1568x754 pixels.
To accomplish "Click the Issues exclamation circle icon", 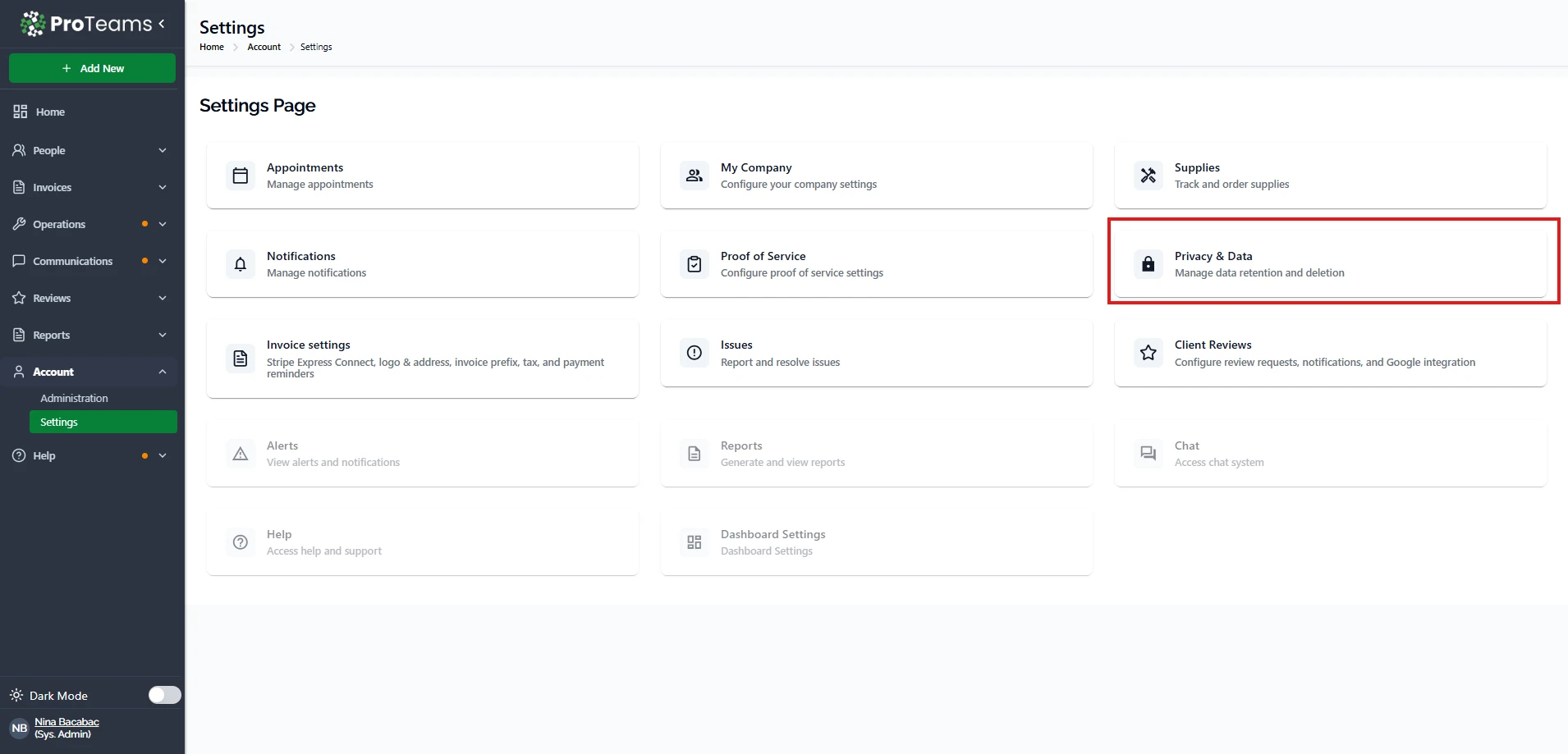I will pyautogui.click(x=695, y=353).
